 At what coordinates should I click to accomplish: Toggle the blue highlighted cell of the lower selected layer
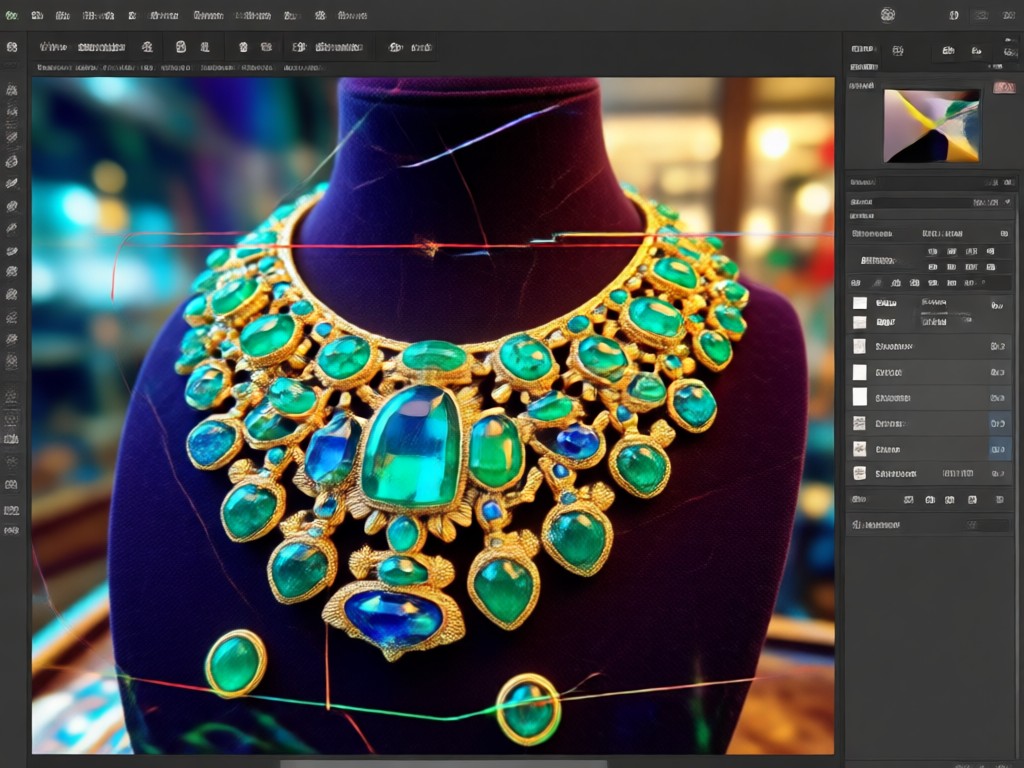pos(999,449)
